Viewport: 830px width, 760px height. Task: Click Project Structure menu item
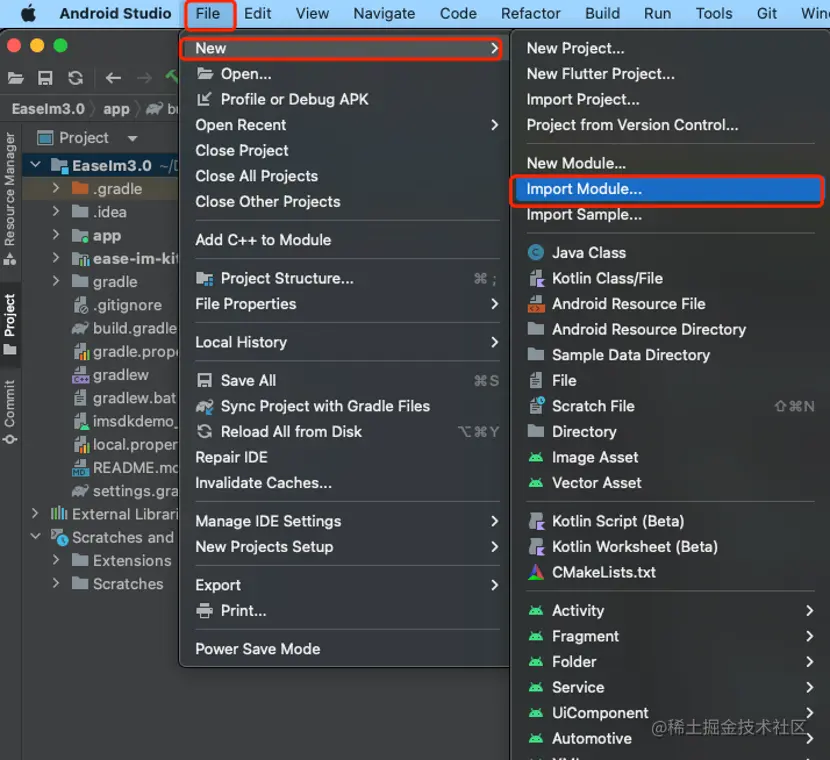[x=345, y=278]
